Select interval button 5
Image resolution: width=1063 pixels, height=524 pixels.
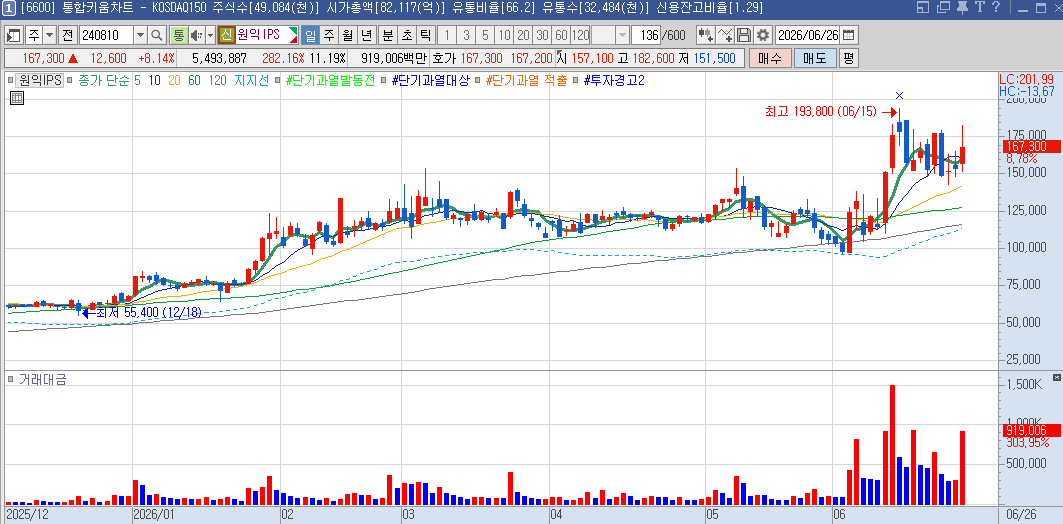tap(485, 35)
